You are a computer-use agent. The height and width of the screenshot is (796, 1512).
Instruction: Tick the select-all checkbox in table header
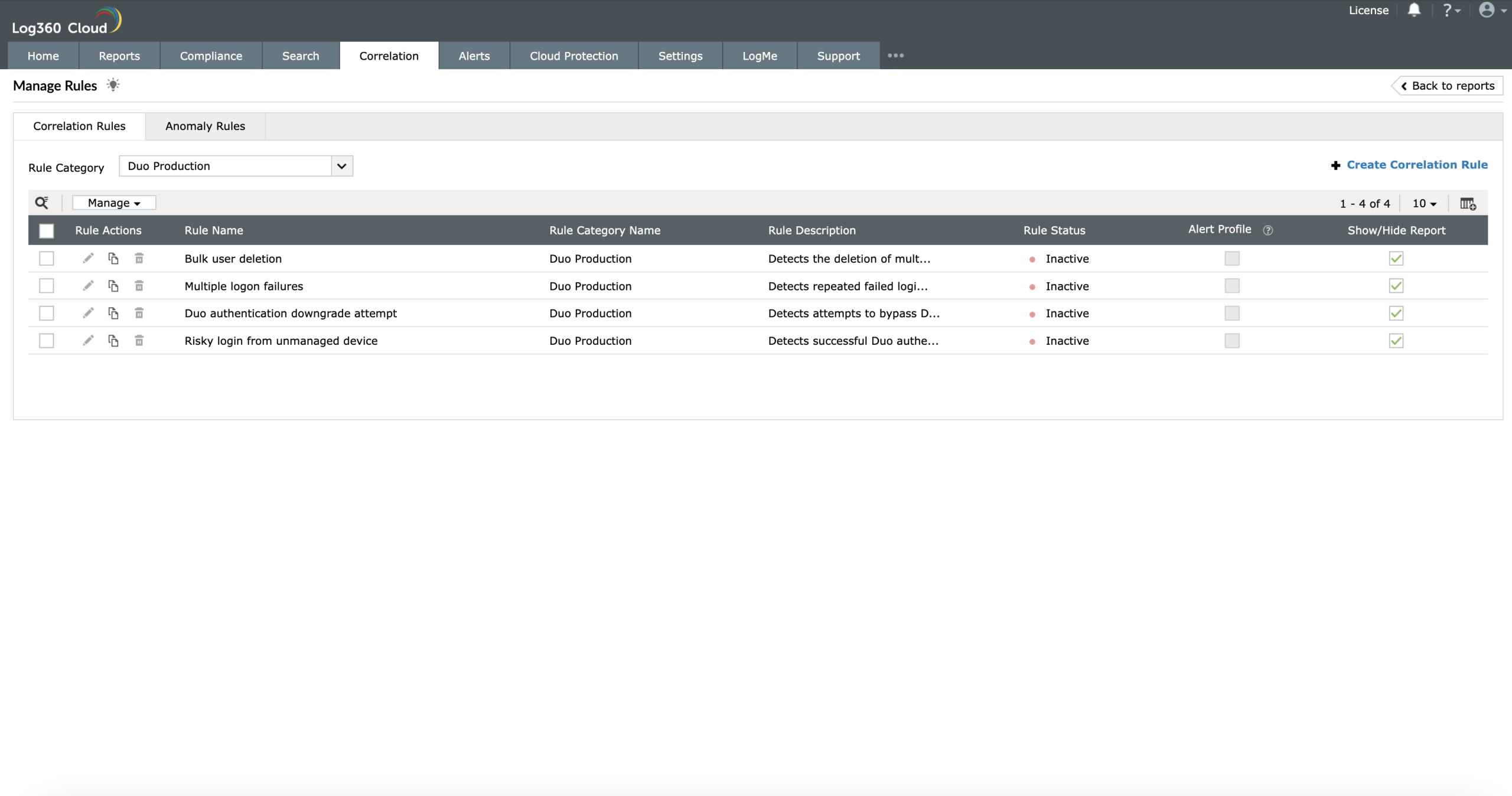tap(46, 231)
